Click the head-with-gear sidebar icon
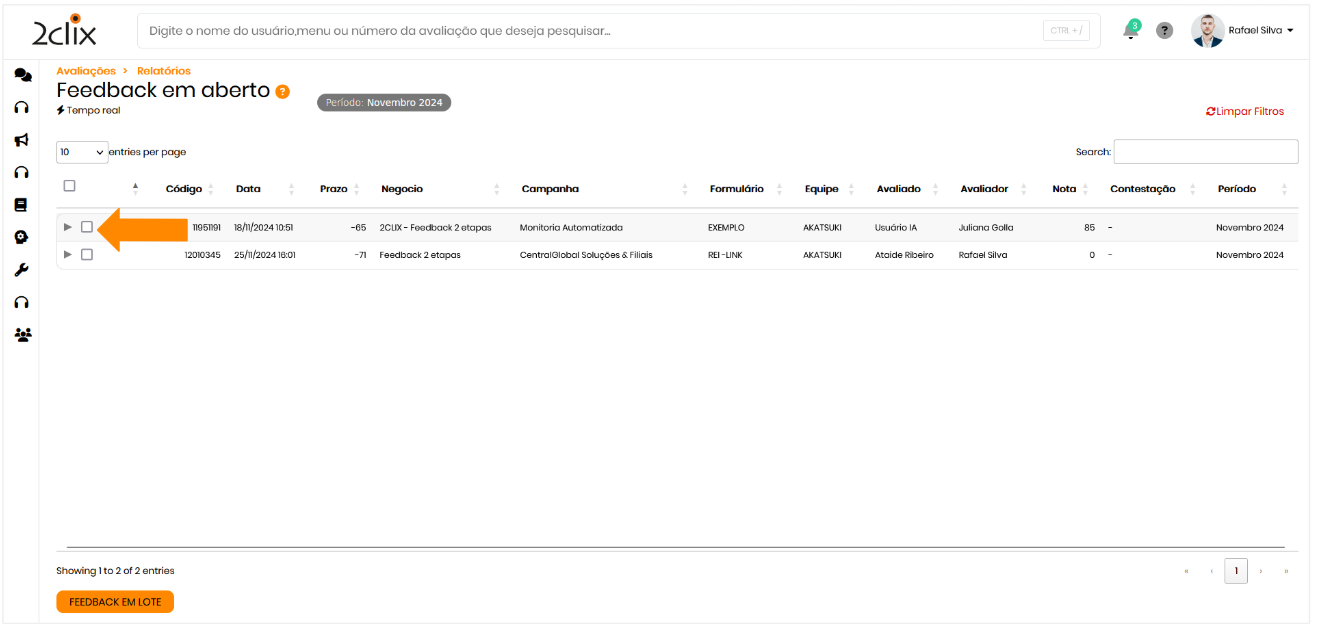 (x=22, y=237)
